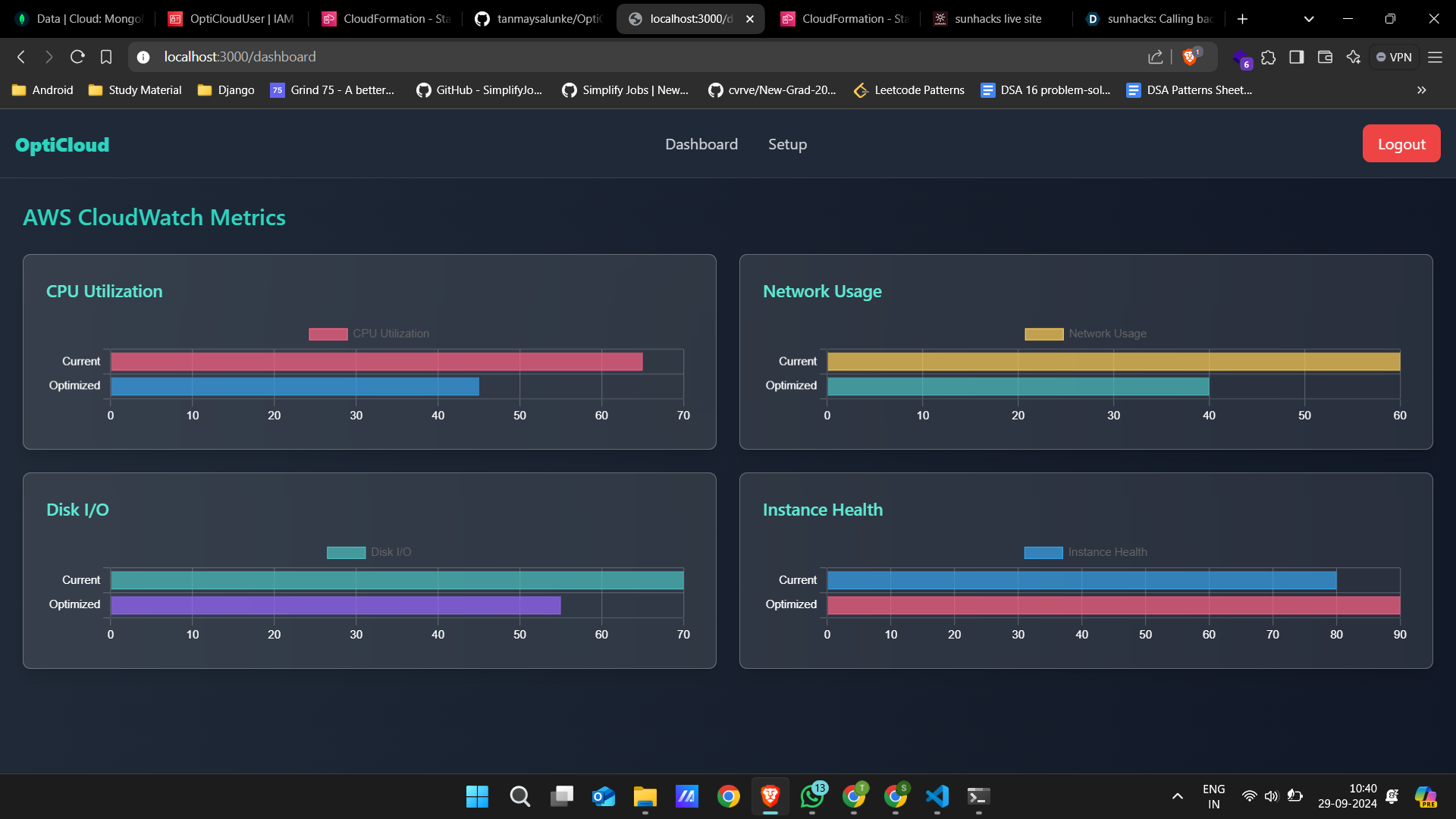Open Visual Studio Code from taskbar
Viewport: 1456px width, 819px height.
tap(937, 796)
